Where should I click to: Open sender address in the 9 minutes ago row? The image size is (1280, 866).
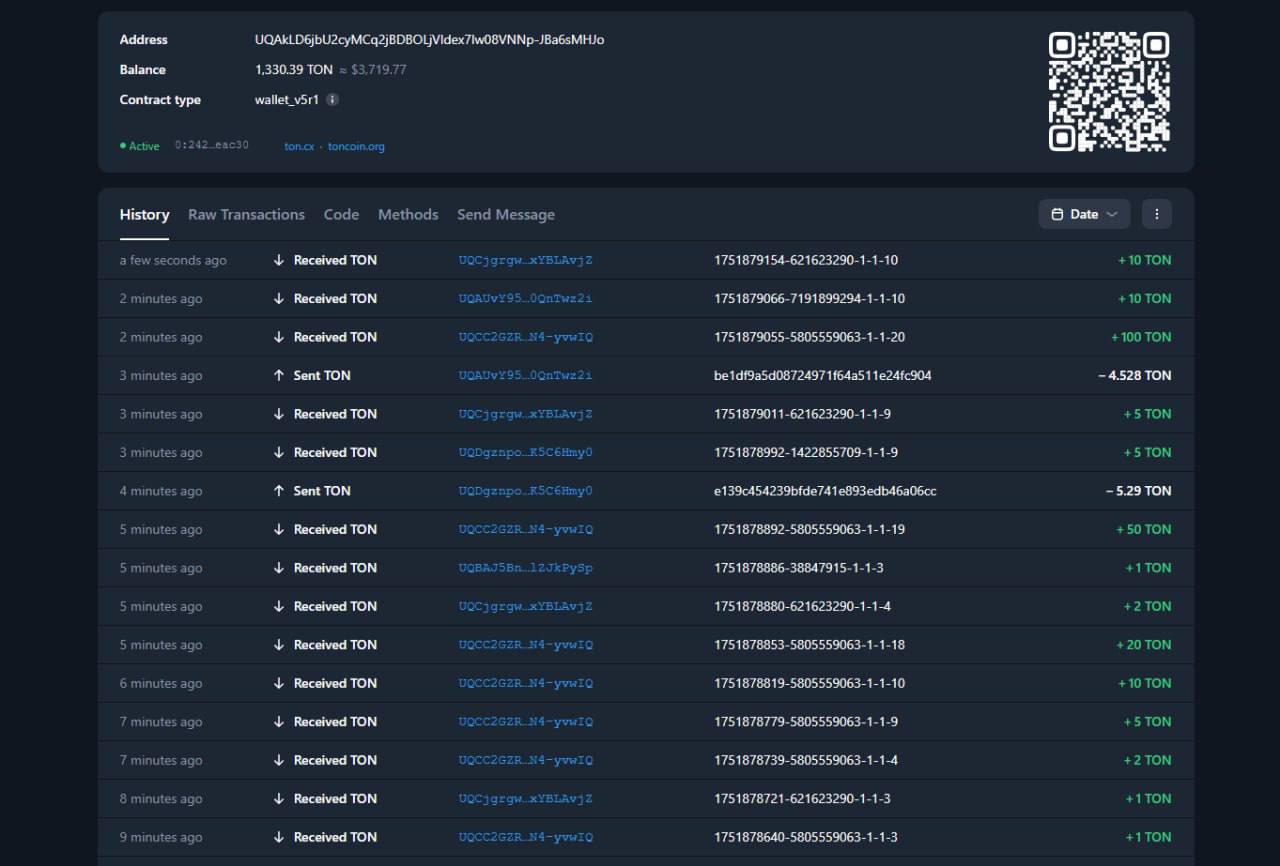pyautogui.click(x=526, y=838)
